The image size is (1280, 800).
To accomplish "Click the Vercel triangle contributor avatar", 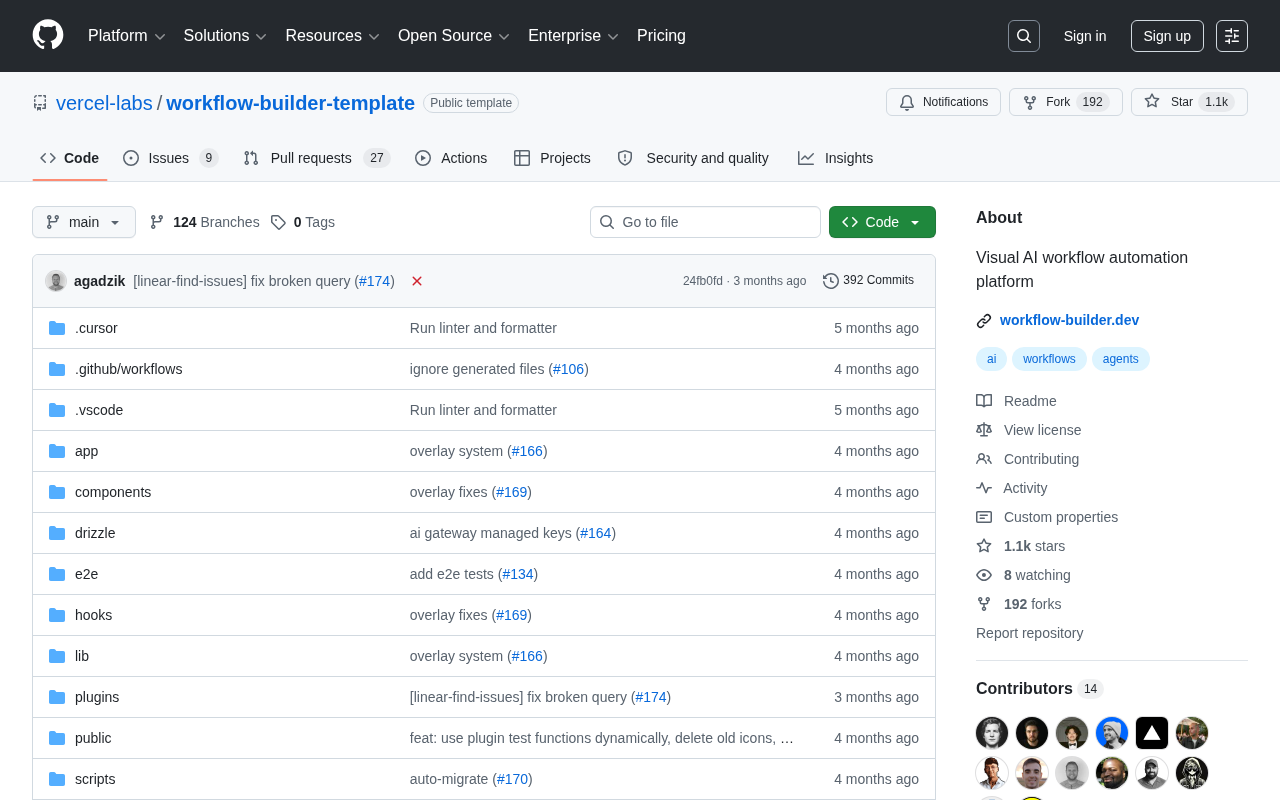I will point(1152,733).
